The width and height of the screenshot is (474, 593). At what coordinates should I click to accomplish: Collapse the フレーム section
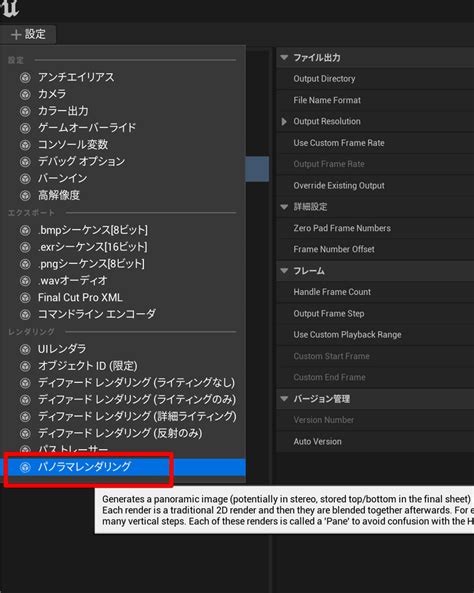point(284,271)
